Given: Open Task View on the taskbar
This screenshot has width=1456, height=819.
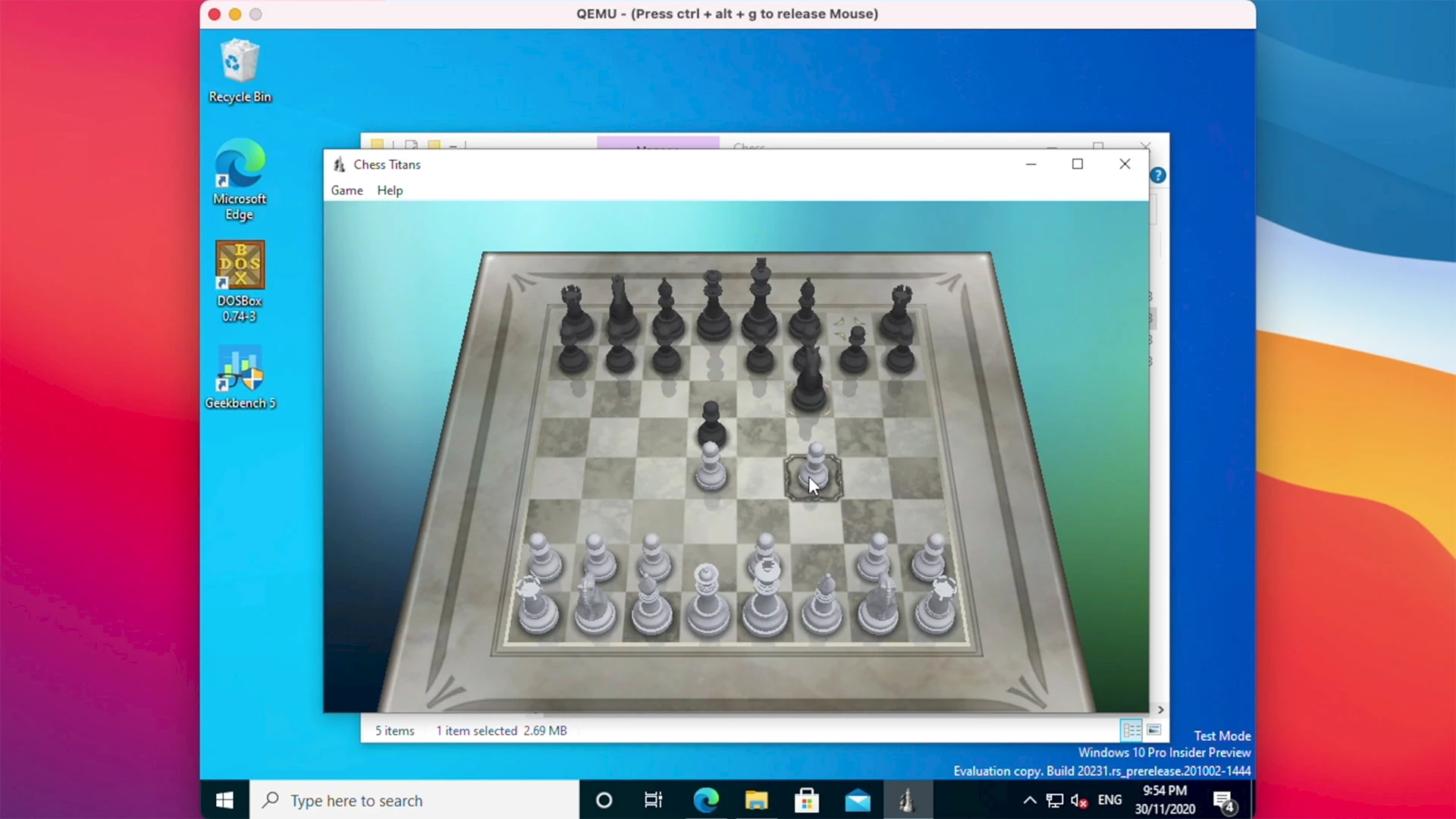Looking at the screenshot, I should point(653,800).
